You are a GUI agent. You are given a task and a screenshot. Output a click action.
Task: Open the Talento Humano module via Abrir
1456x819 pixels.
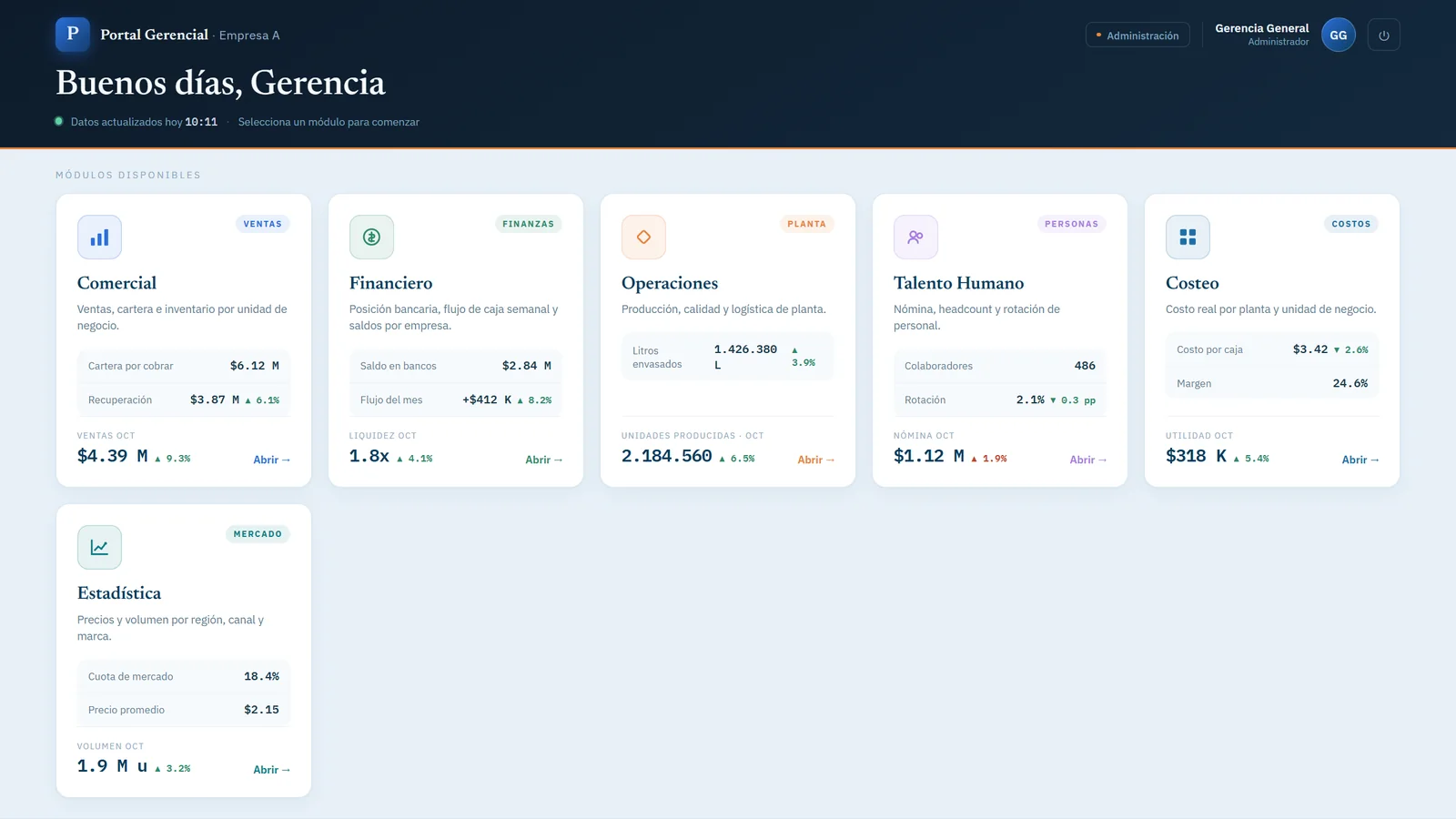[x=1087, y=460]
